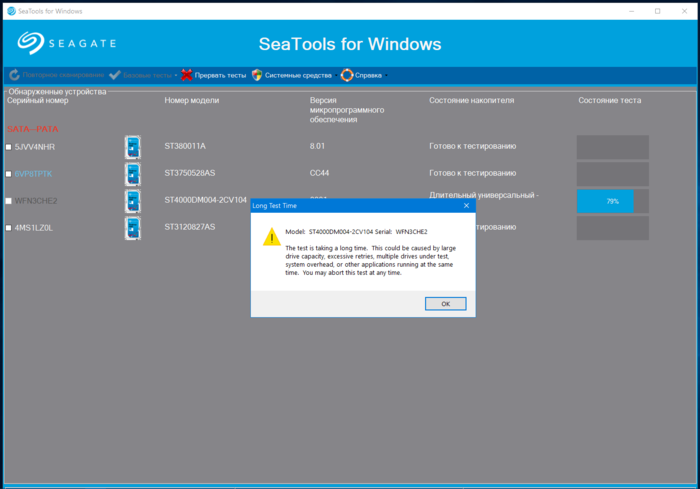Viewport: 700px width, 489px height.
Task: Click OK in Long Test Time dialog
Action: point(446,304)
